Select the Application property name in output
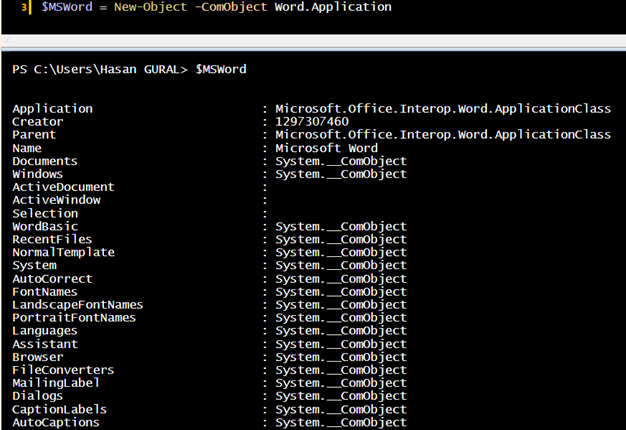626x430 pixels. [x=52, y=109]
